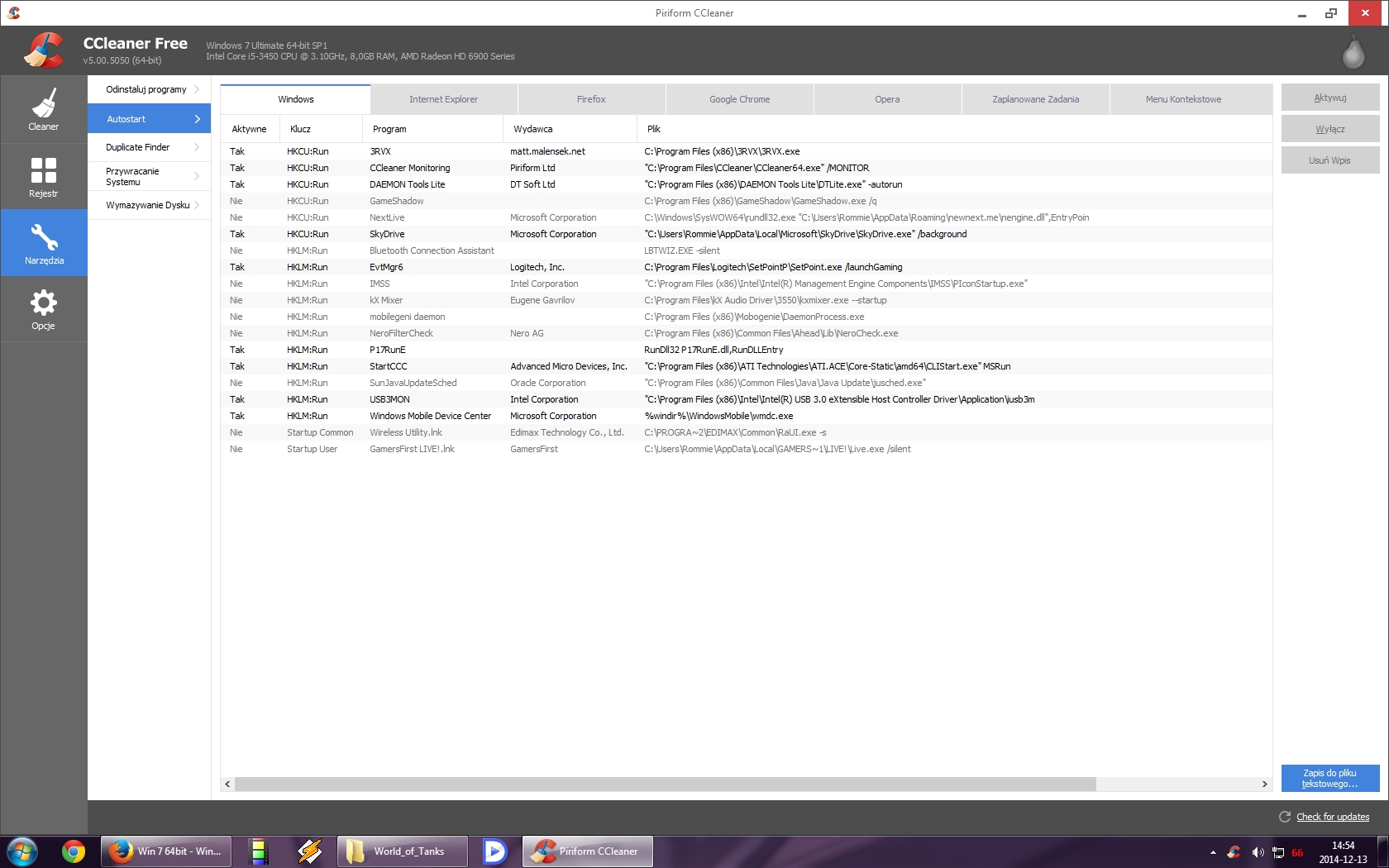Screen dimensions: 1389x868
Task: Select the StartCCC entry
Action: [747, 366]
